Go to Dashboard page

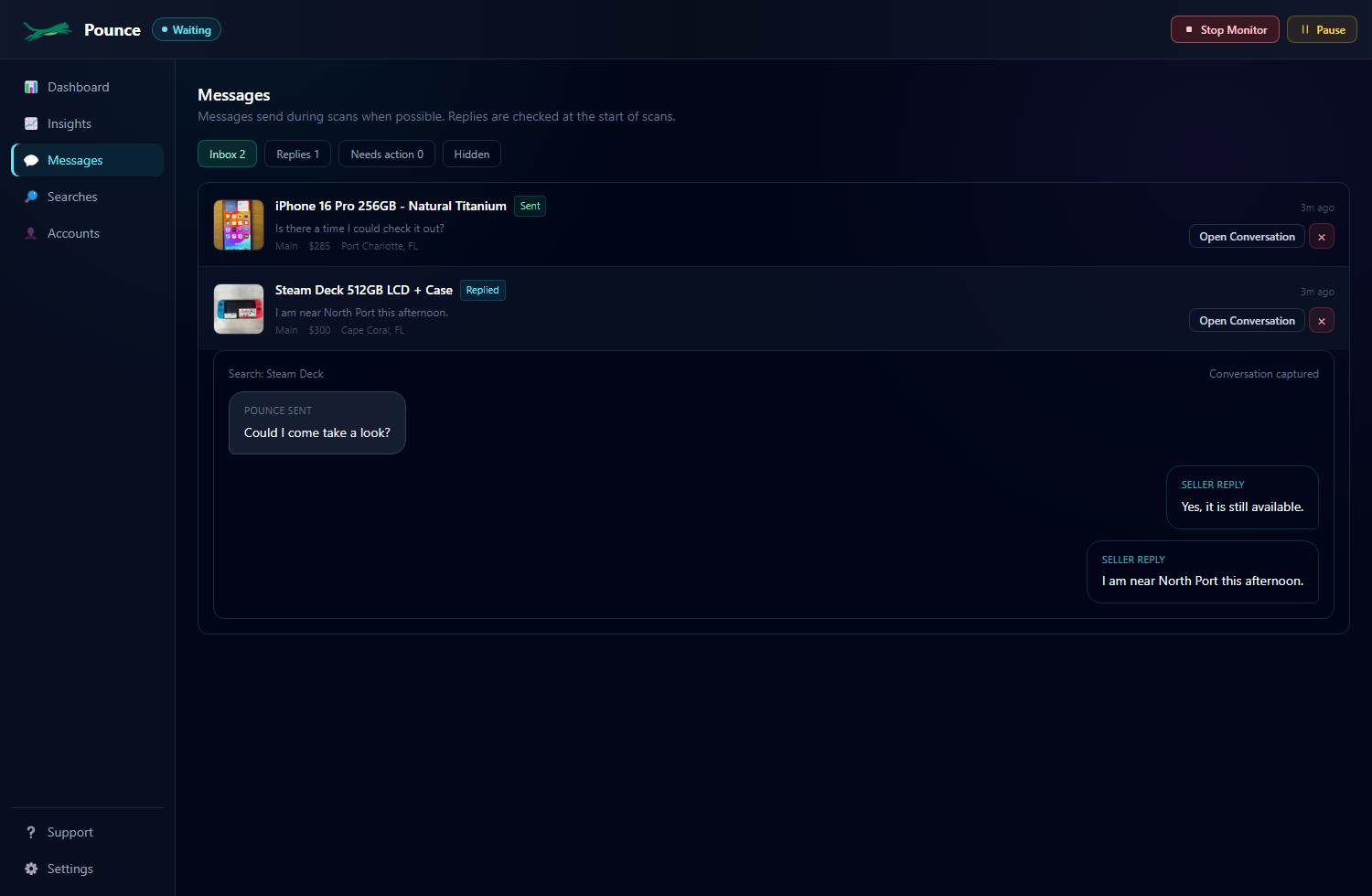pyautogui.click(x=88, y=87)
